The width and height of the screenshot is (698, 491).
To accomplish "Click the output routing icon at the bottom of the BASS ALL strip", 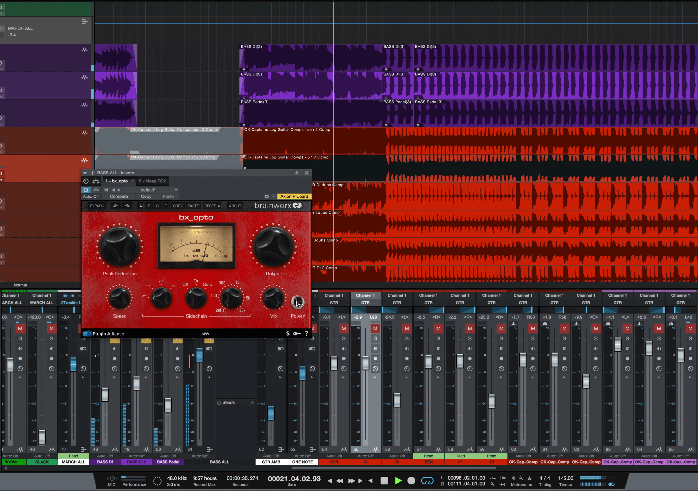I will (210, 450).
